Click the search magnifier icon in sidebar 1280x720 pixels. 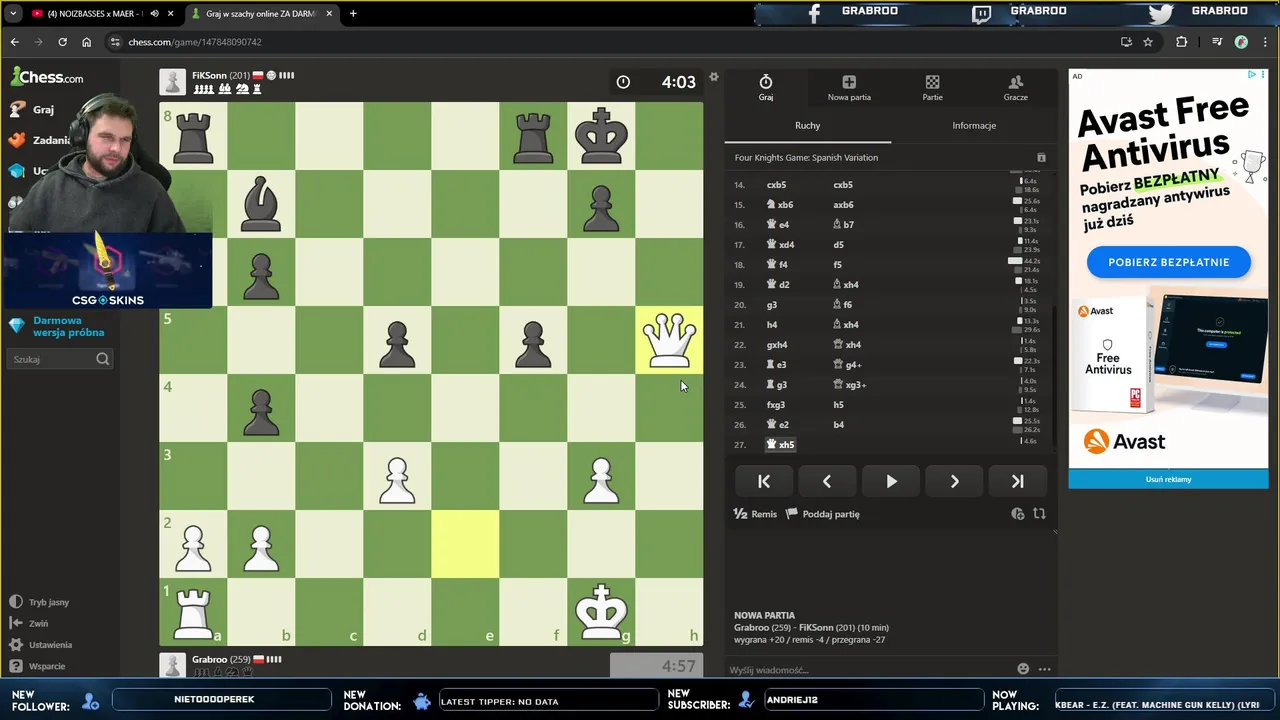pyautogui.click(x=103, y=359)
